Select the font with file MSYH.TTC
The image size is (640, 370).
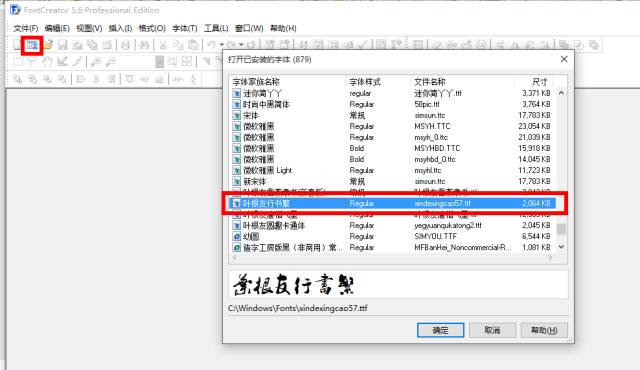pyautogui.click(x=393, y=126)
